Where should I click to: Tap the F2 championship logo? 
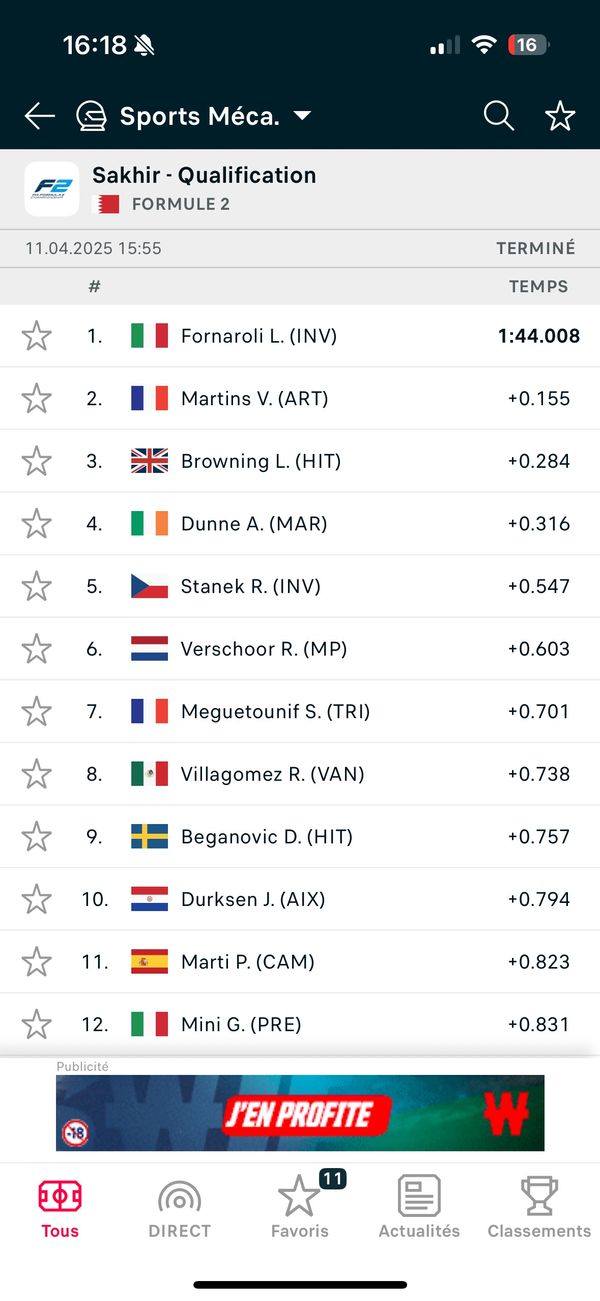point(52,189)
